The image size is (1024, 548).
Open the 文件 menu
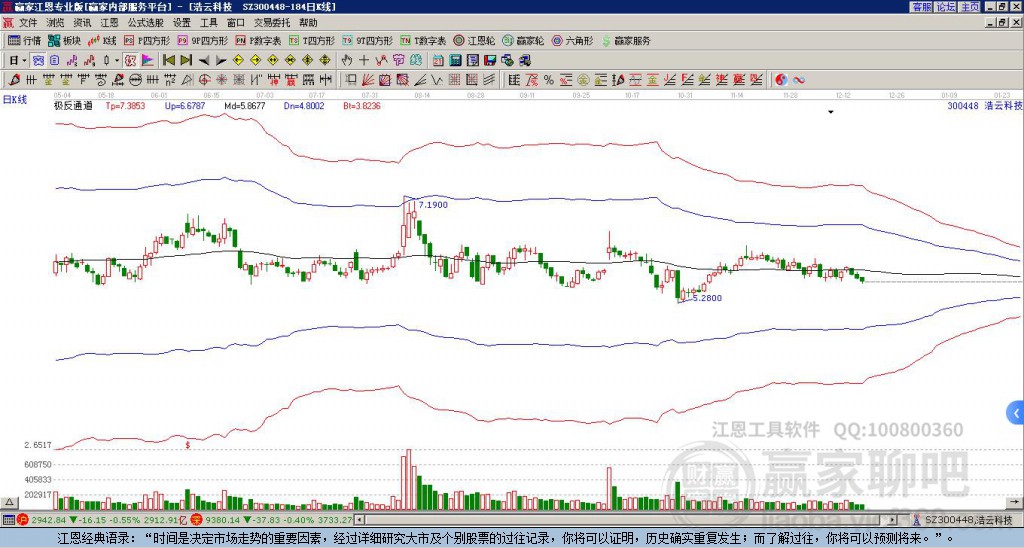click(28, 23)
